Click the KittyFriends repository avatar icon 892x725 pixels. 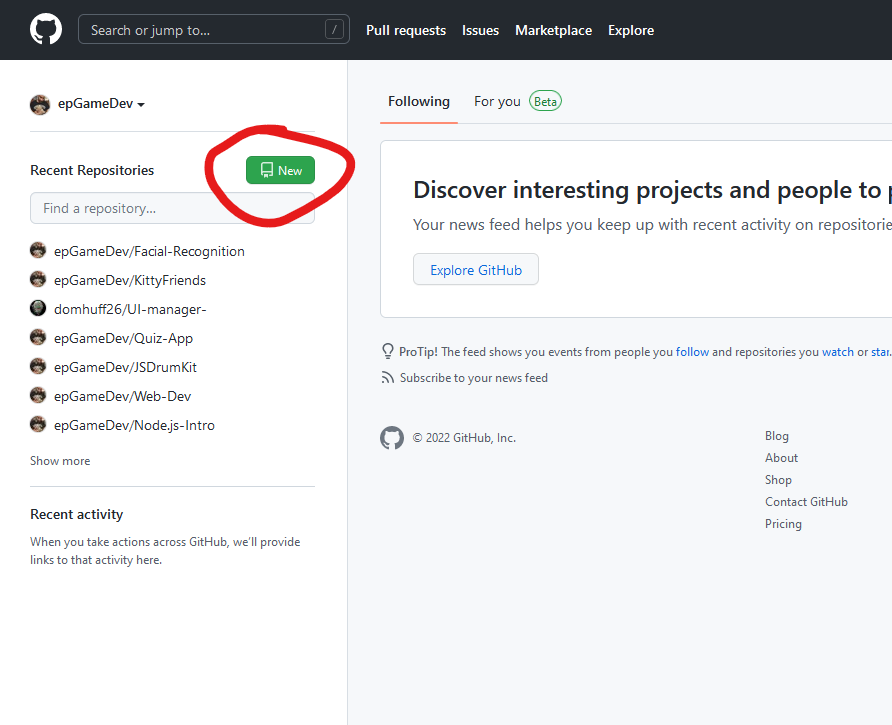[x=37, y=280]
